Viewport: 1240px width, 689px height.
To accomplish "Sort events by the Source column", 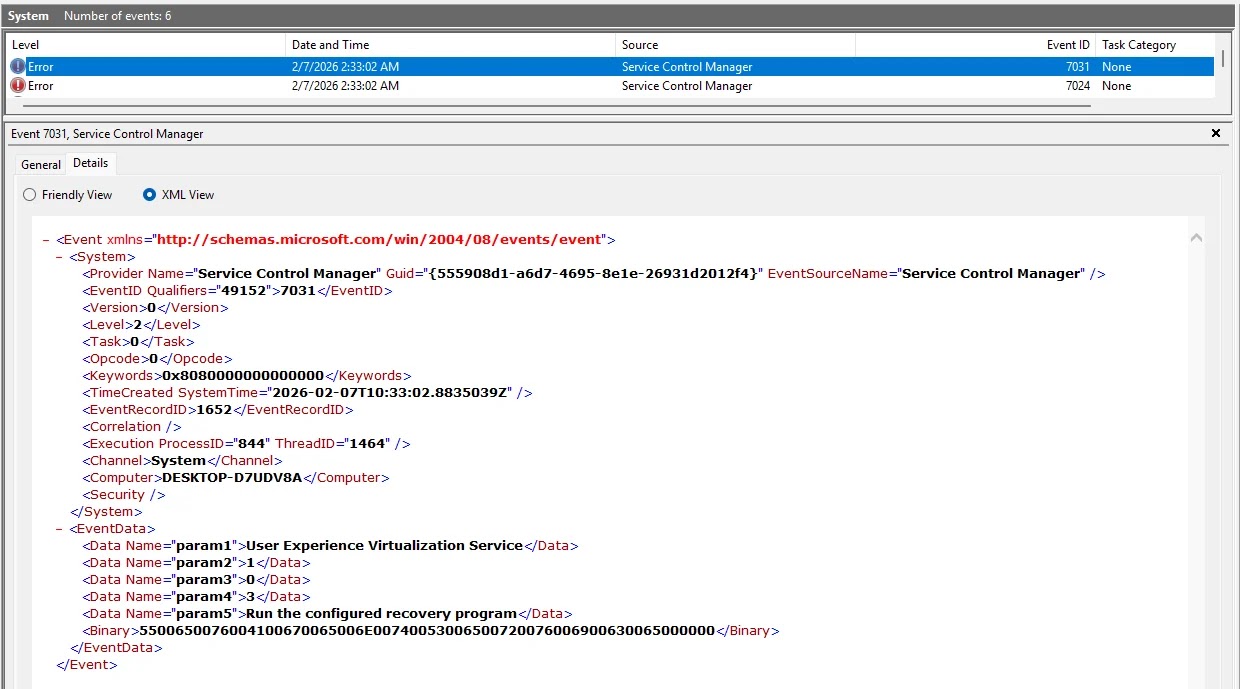I will (x=735, y=45).
